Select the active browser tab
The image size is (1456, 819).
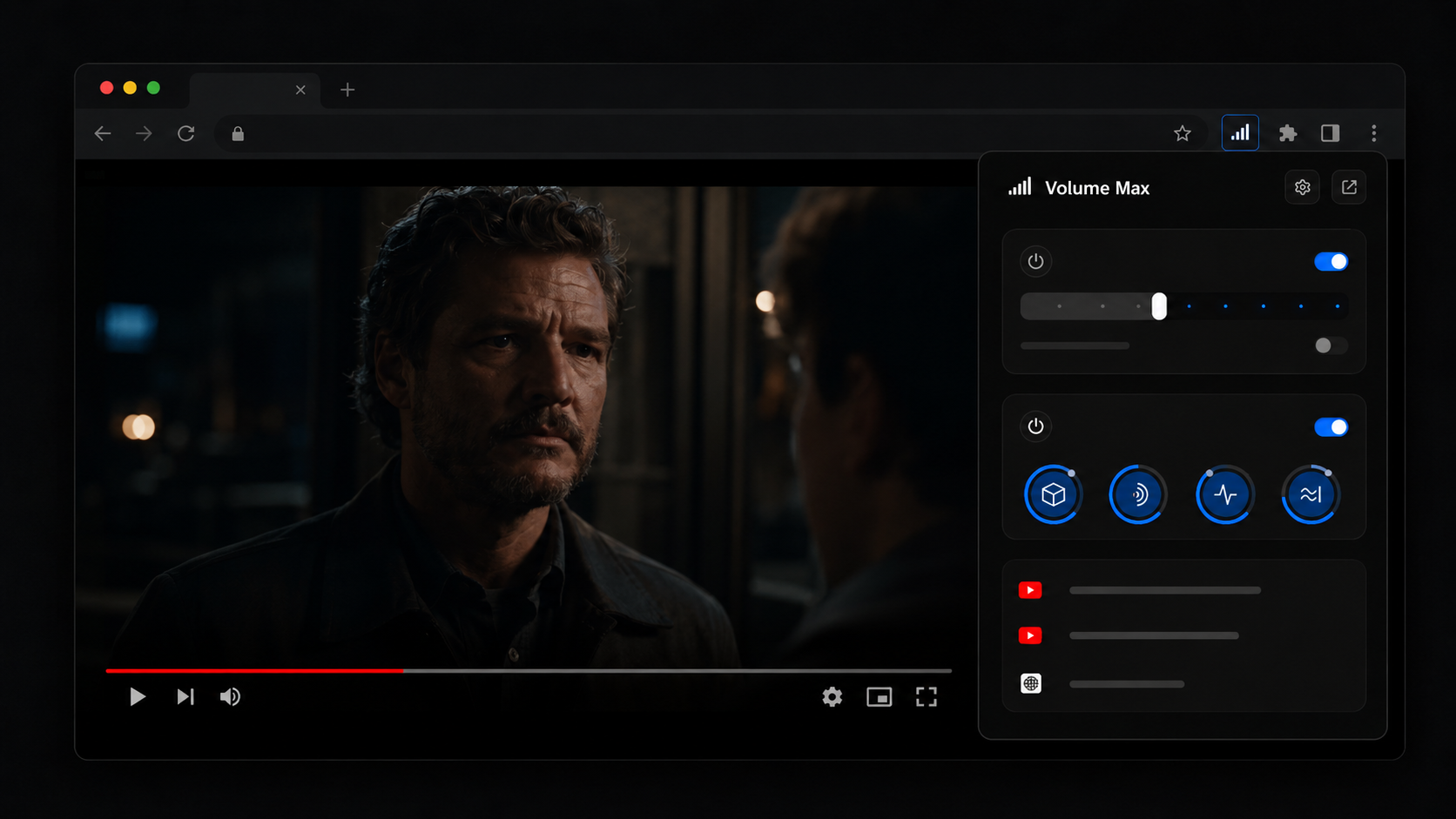[254, 90]
